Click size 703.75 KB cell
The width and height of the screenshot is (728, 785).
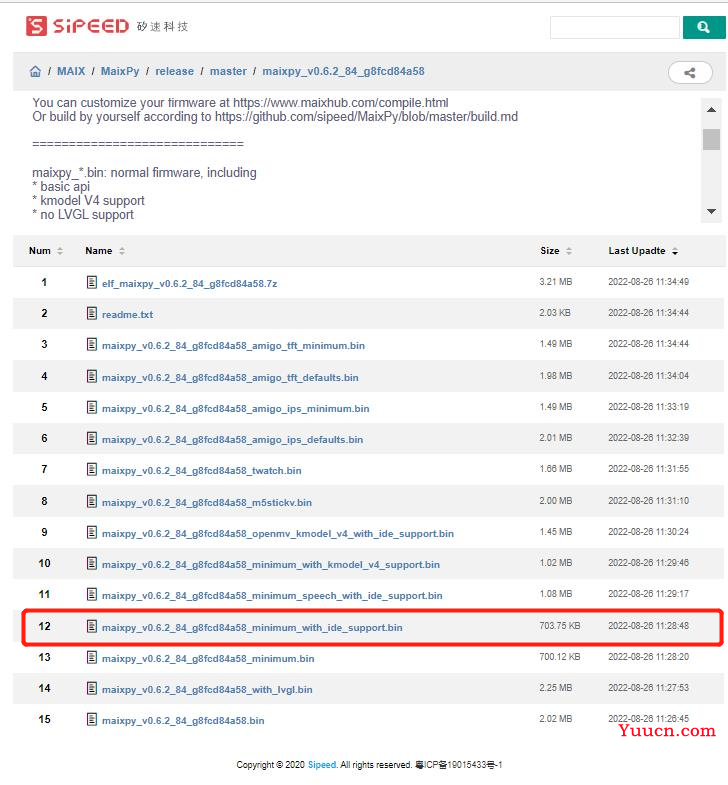tap(560, 626)
